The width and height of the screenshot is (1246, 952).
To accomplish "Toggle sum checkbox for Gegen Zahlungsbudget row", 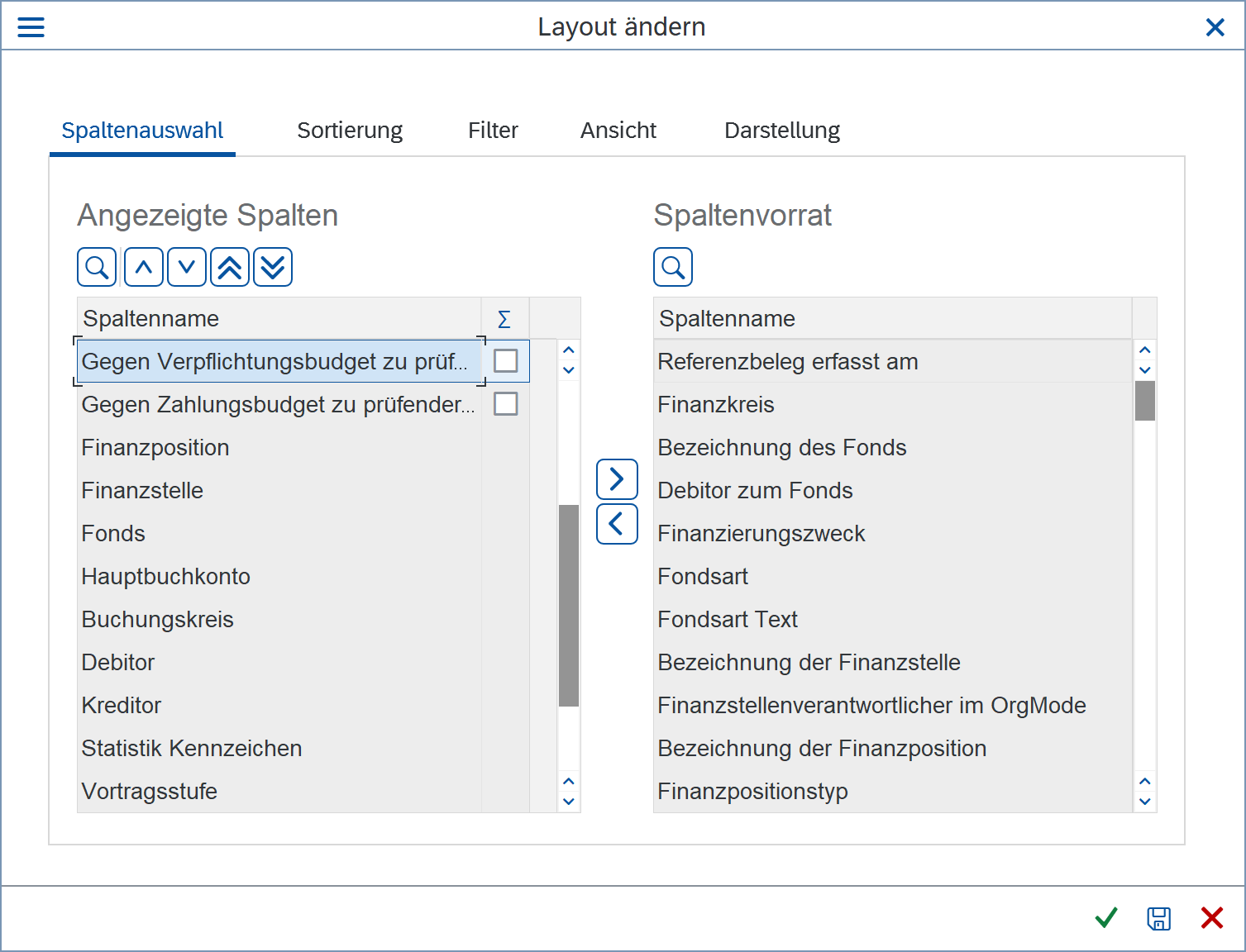I will tap(505, 404).
